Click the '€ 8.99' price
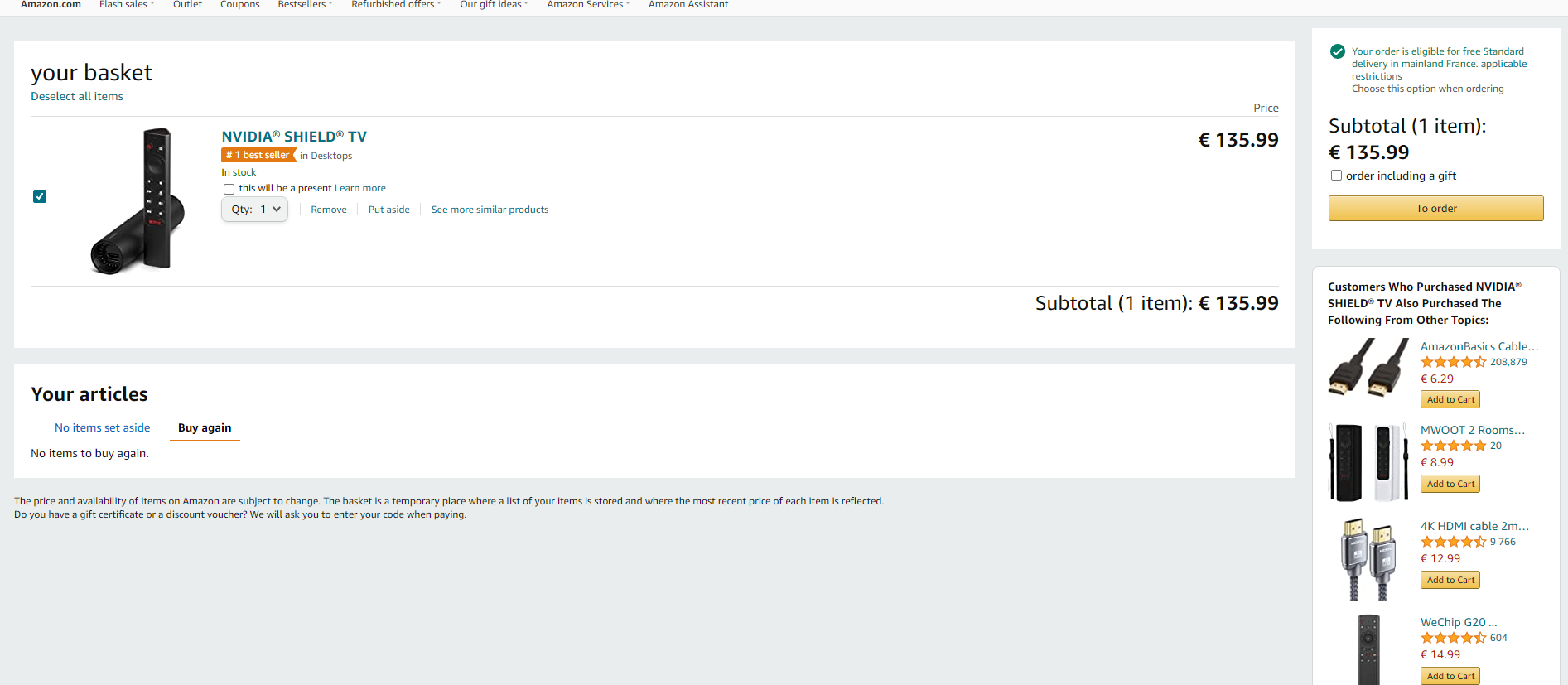1568x685 pixels. (x=1437, y=462)
